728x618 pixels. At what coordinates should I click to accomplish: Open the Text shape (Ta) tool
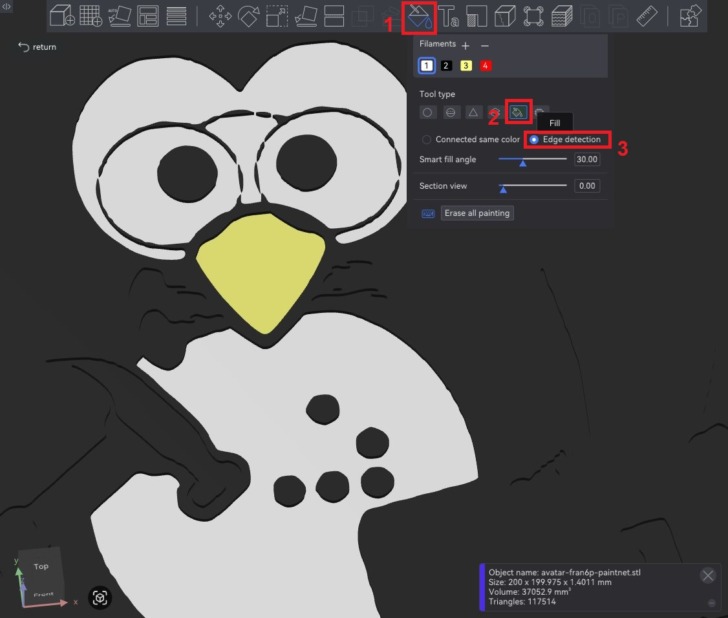[x=448, y=16]
